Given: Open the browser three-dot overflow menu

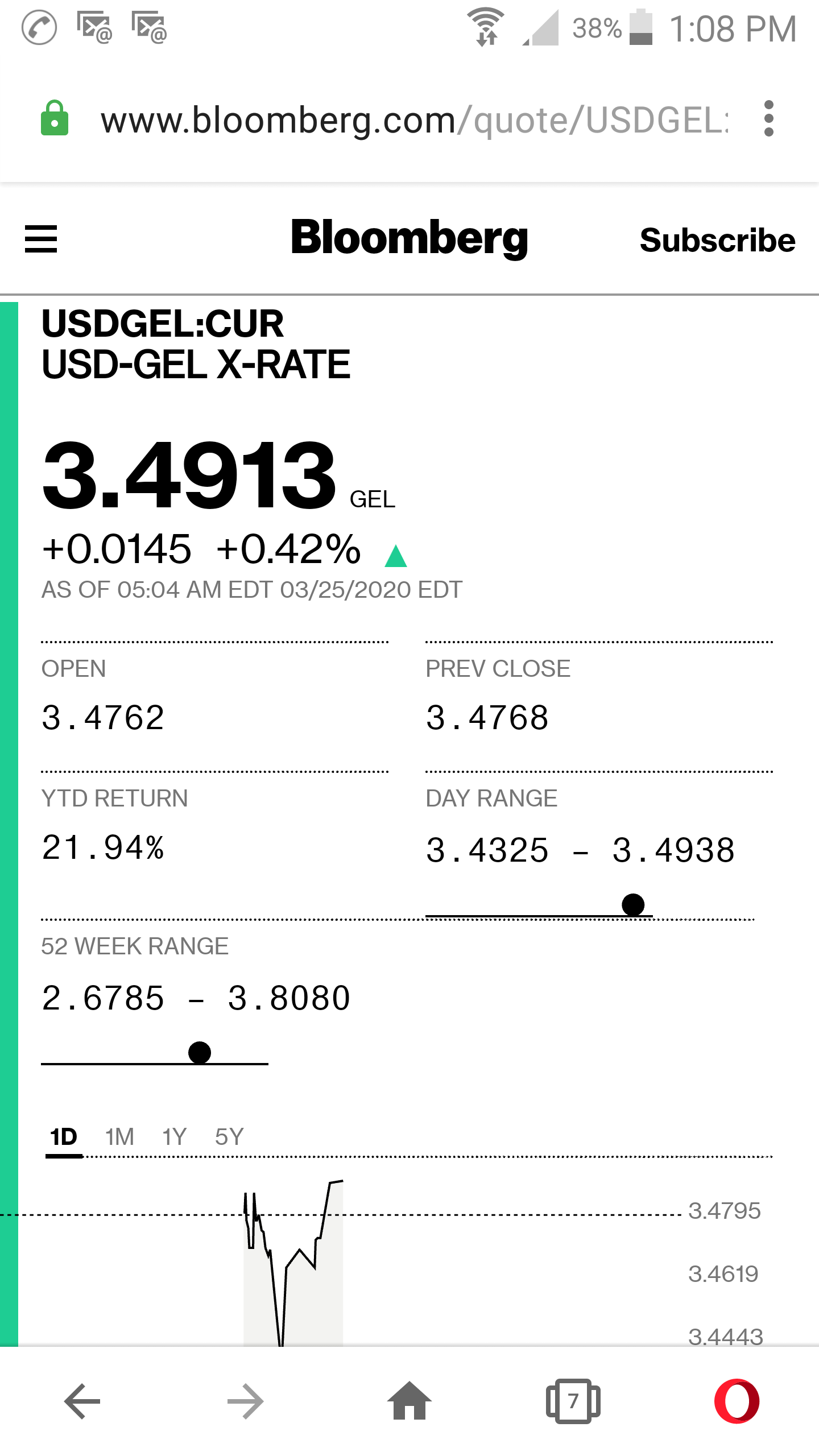Looking at the screenshot, I should pyautogui.click(x=768, y=119).
